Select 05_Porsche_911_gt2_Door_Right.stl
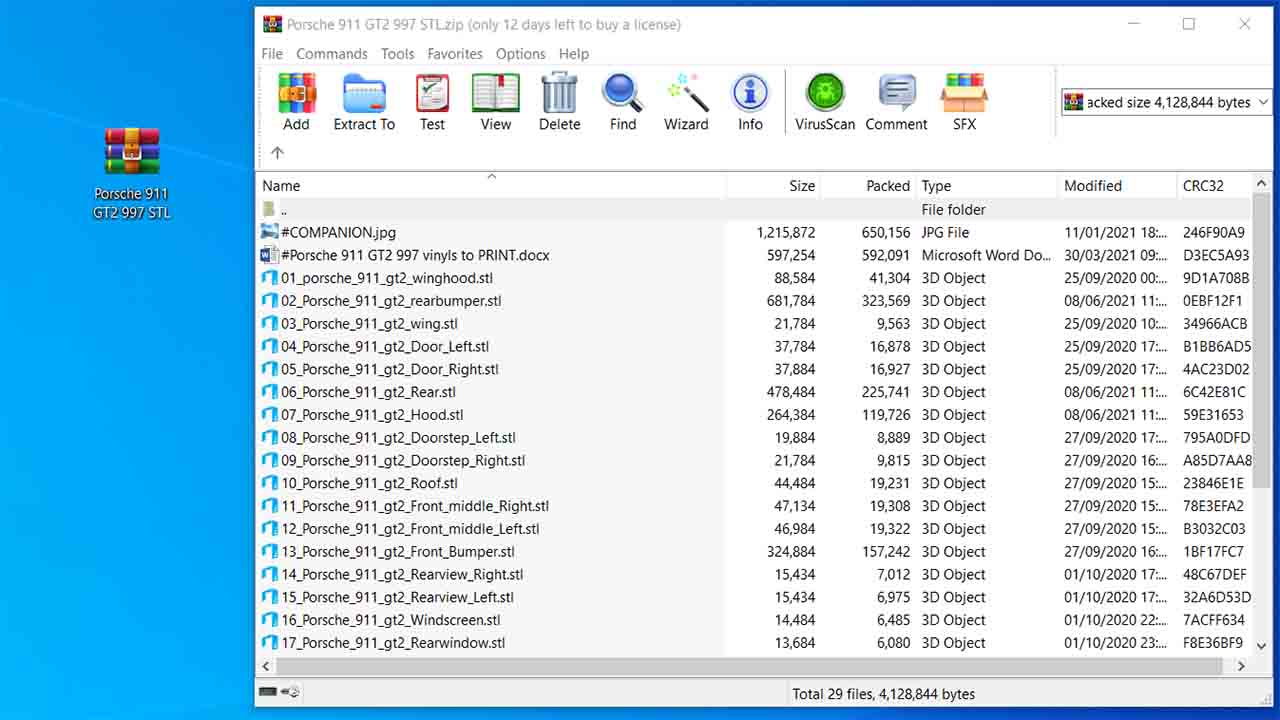The height and width of the screenshot is (720, 1280). tap(390, 370)
